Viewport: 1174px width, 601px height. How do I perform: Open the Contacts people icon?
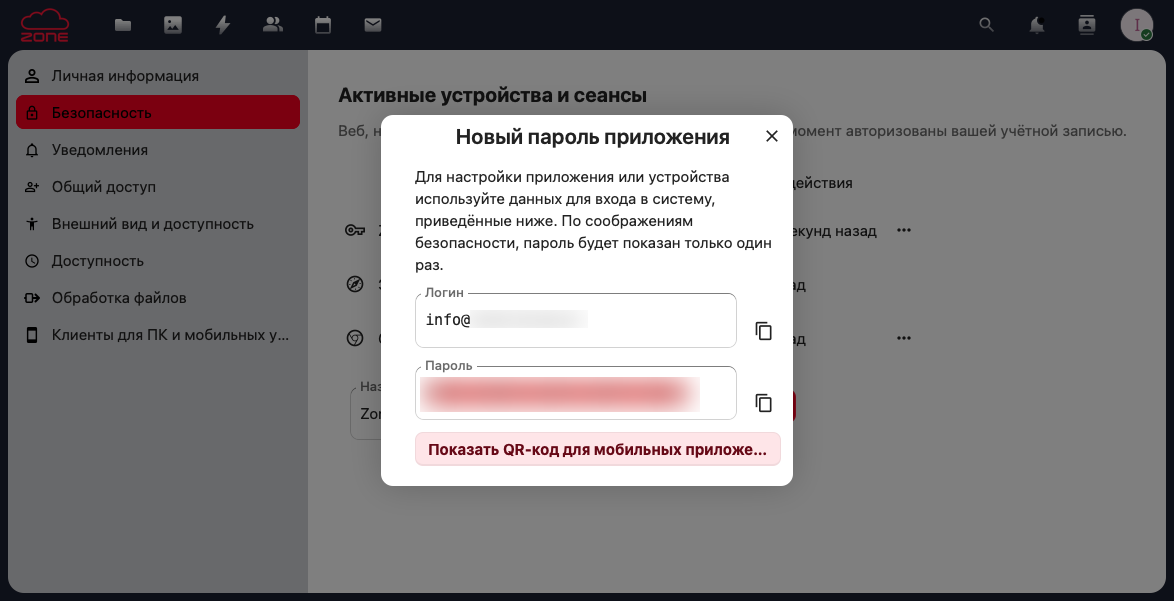click(x=273, y=25)
